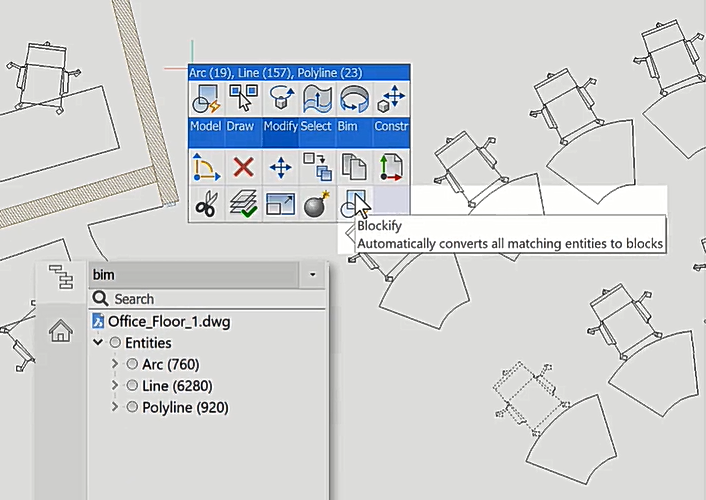Click the page icon with green and red axes

point(391,167)
